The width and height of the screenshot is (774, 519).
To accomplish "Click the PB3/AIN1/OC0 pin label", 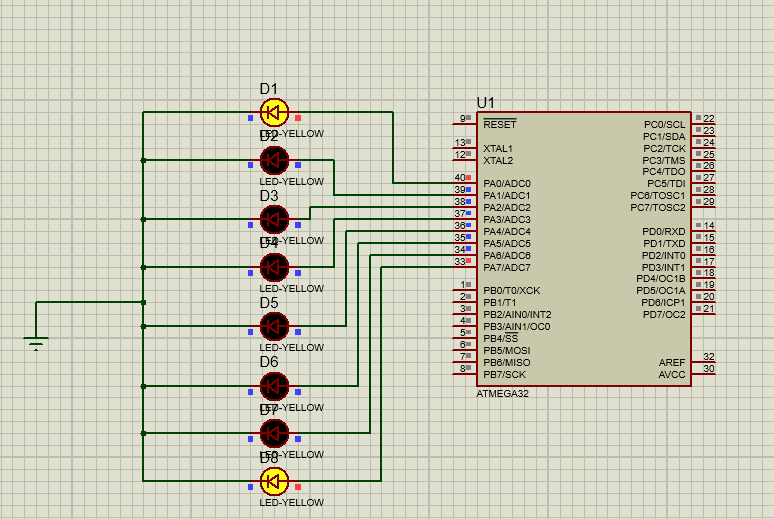I will [516, 326].
